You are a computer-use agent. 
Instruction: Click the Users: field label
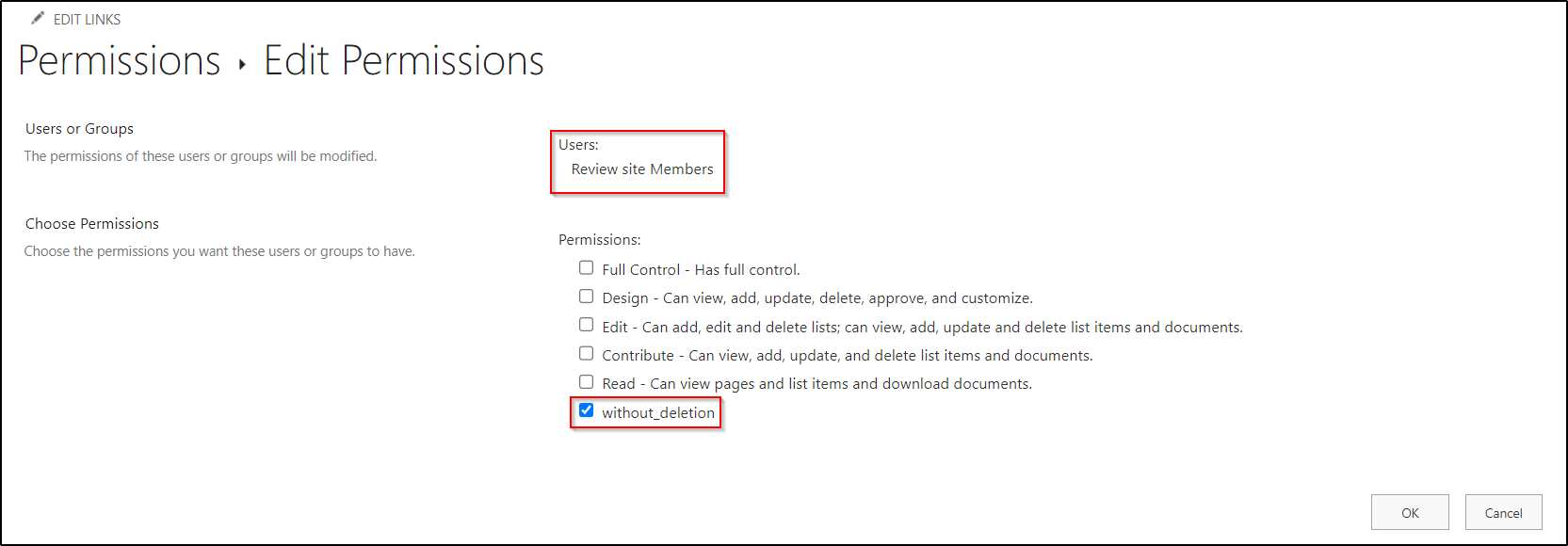[578, 144]
